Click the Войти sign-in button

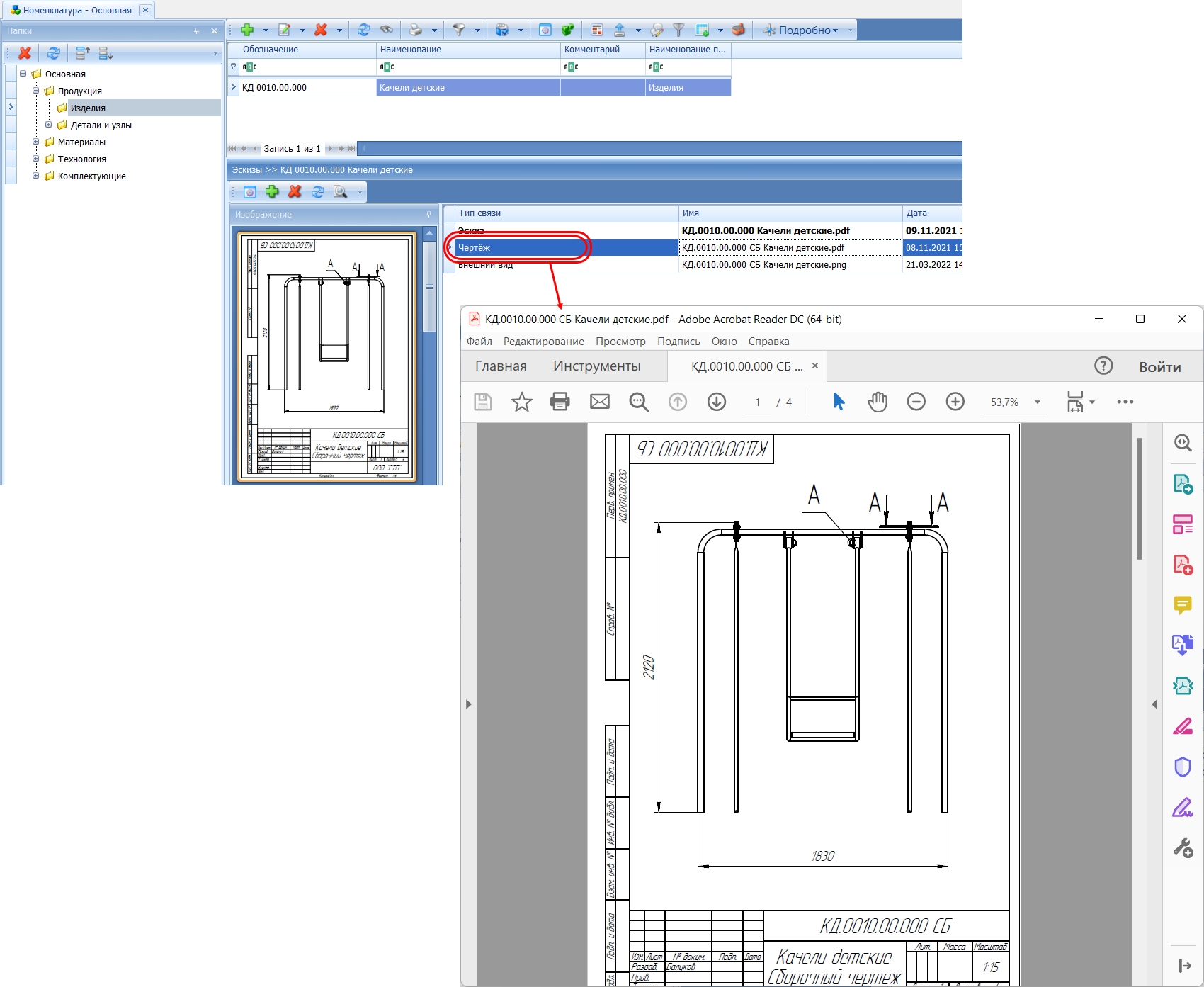coord(1160,367)
